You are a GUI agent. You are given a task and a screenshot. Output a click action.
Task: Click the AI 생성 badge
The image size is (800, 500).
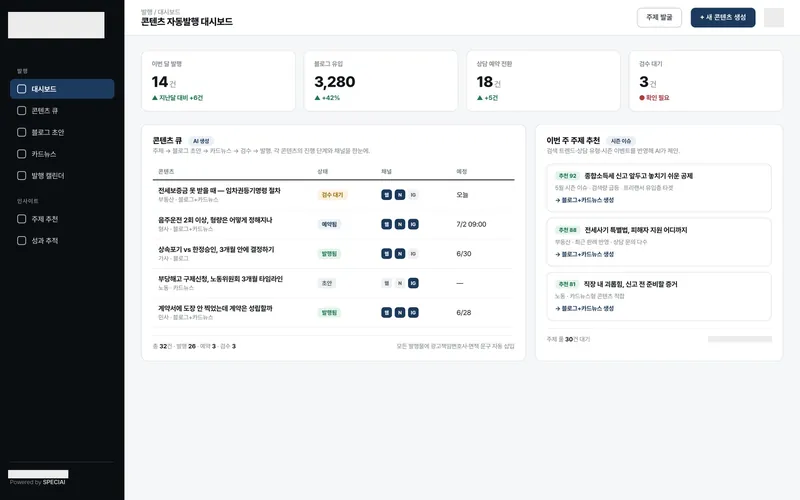pos(201,141)
